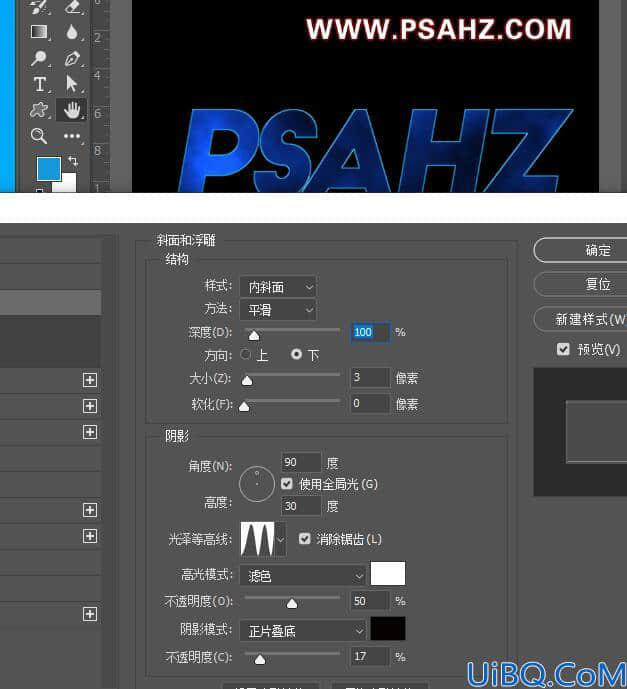
Task: Click the 确定 (OK) button
Action: (x=581, y=250)
